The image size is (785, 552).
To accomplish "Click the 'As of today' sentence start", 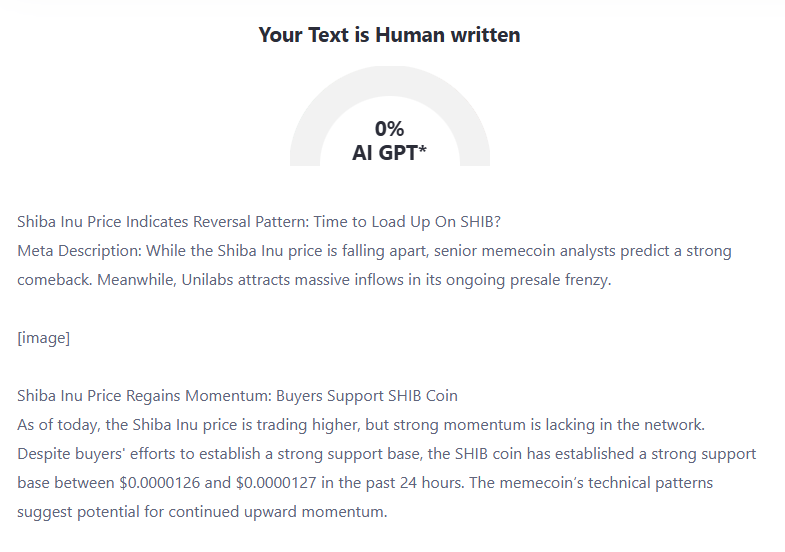I will (x=59, y=425).
